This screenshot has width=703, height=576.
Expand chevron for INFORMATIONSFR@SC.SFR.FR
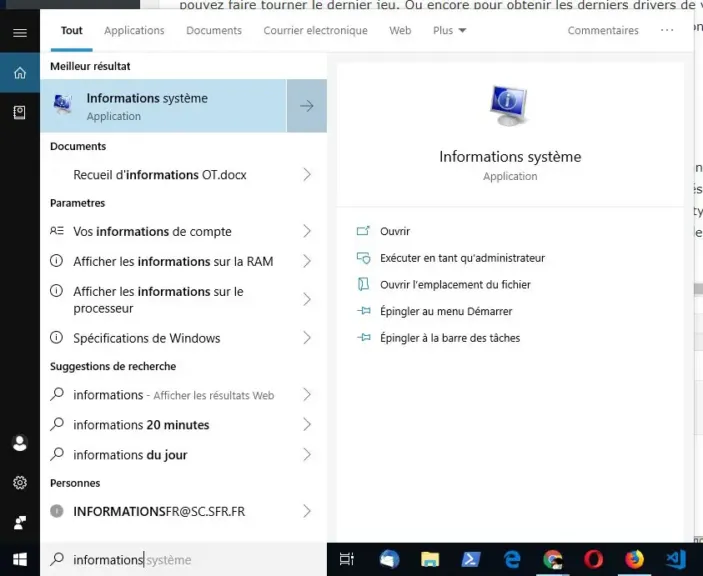(307, 511)
